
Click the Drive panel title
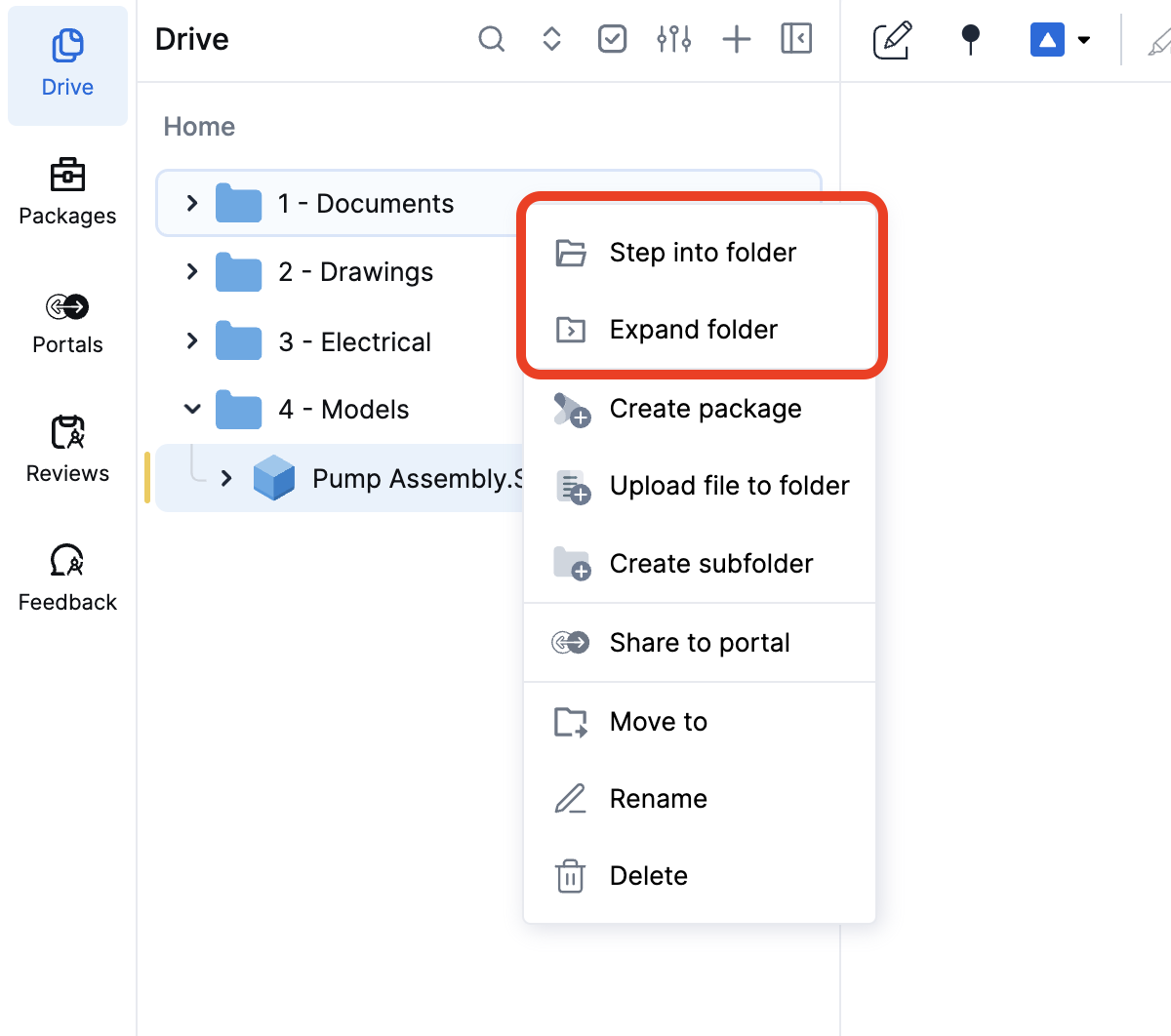coord(192,39)
